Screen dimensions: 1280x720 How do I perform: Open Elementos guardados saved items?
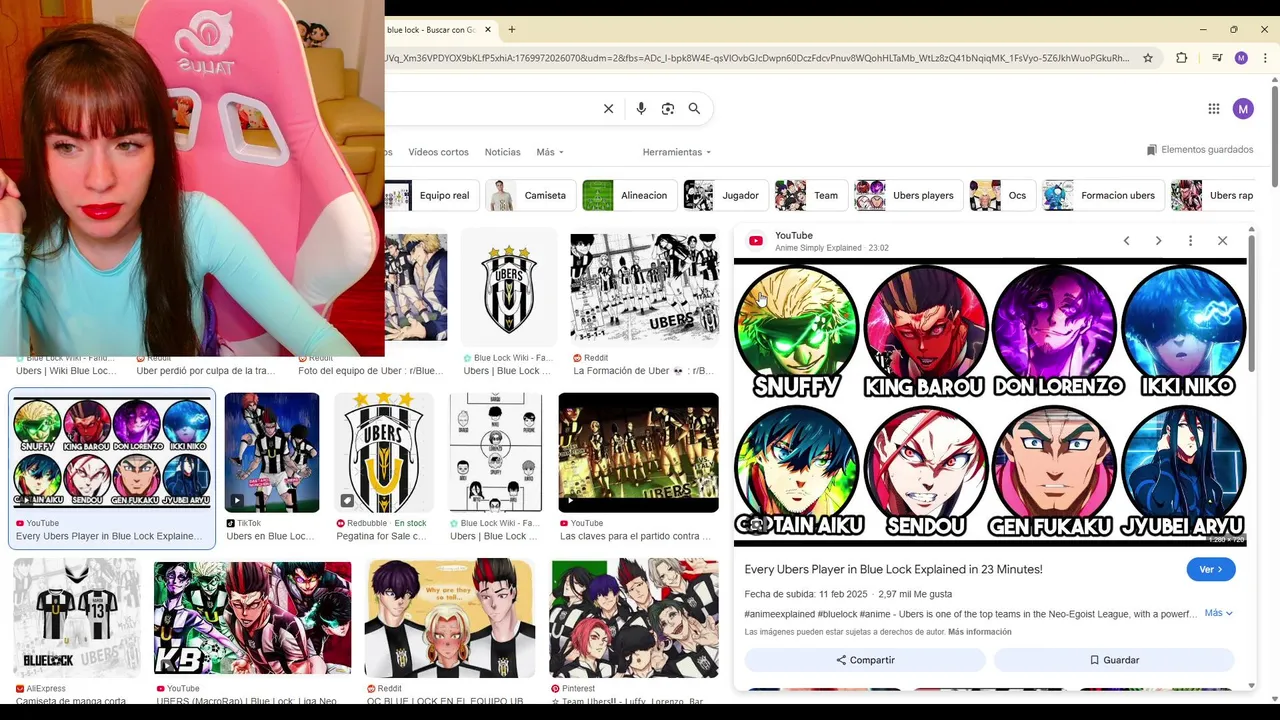1200,150
